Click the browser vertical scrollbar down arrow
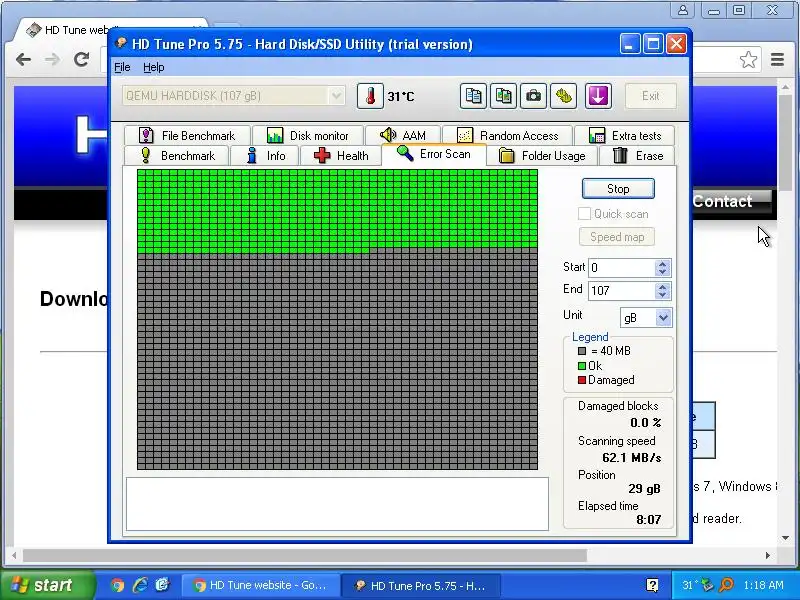This screenshot has width=800, height=600. tap(786, 538)
